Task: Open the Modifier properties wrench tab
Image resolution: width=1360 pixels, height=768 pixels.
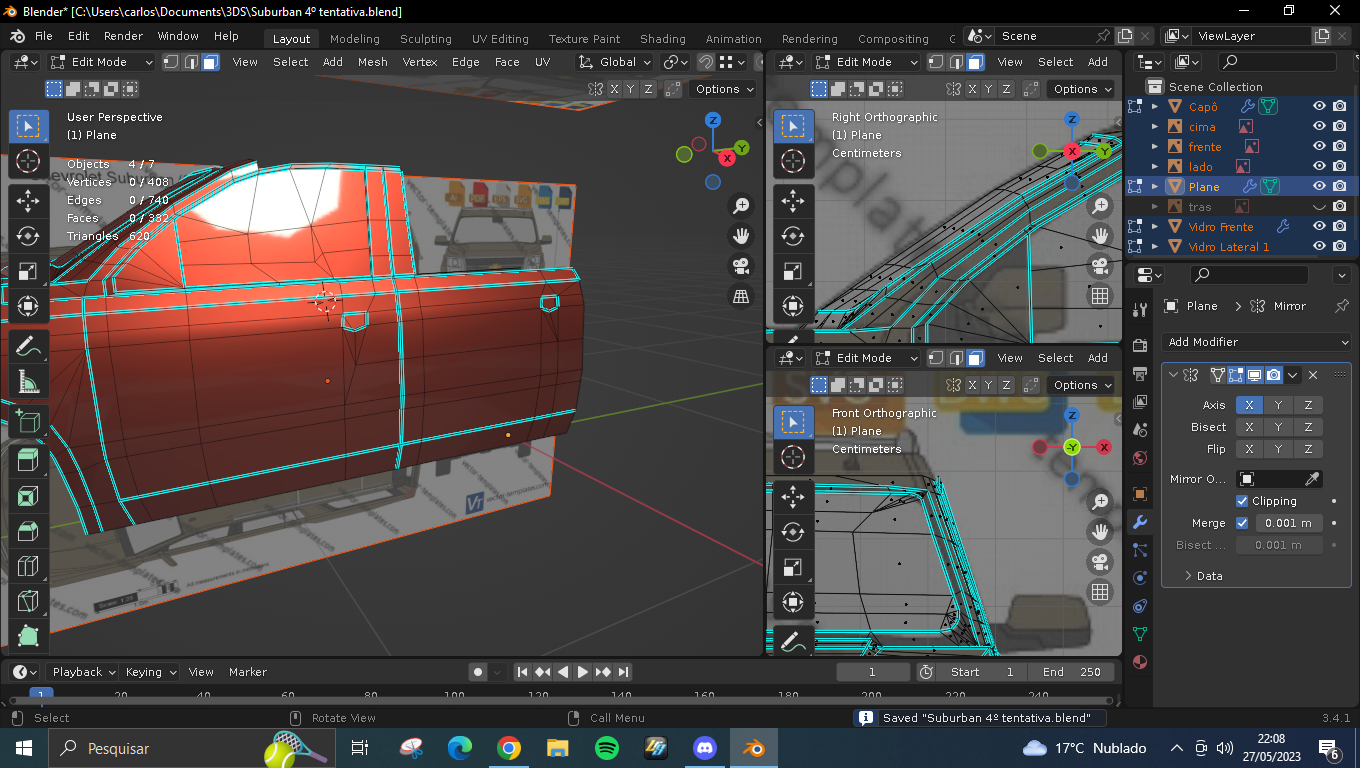Action: coord(1139,522)
